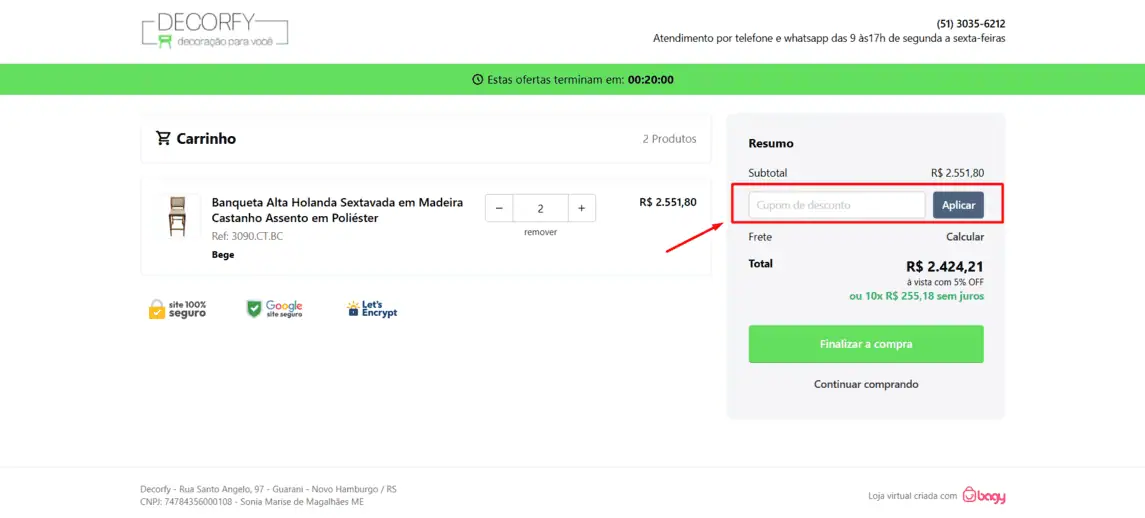
Task: Click the Finalizar a compra button
Action: coord(866,344)
